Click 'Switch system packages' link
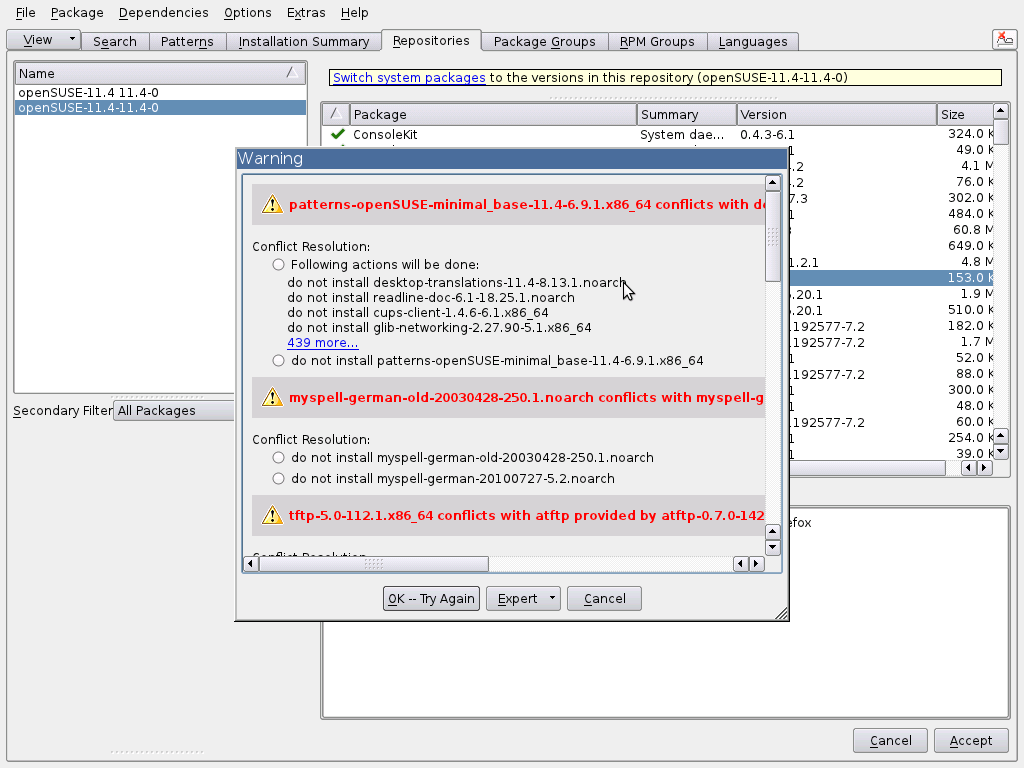Image resolution: width=1024 pixels, height=768 pixels. tap(409, 77)
